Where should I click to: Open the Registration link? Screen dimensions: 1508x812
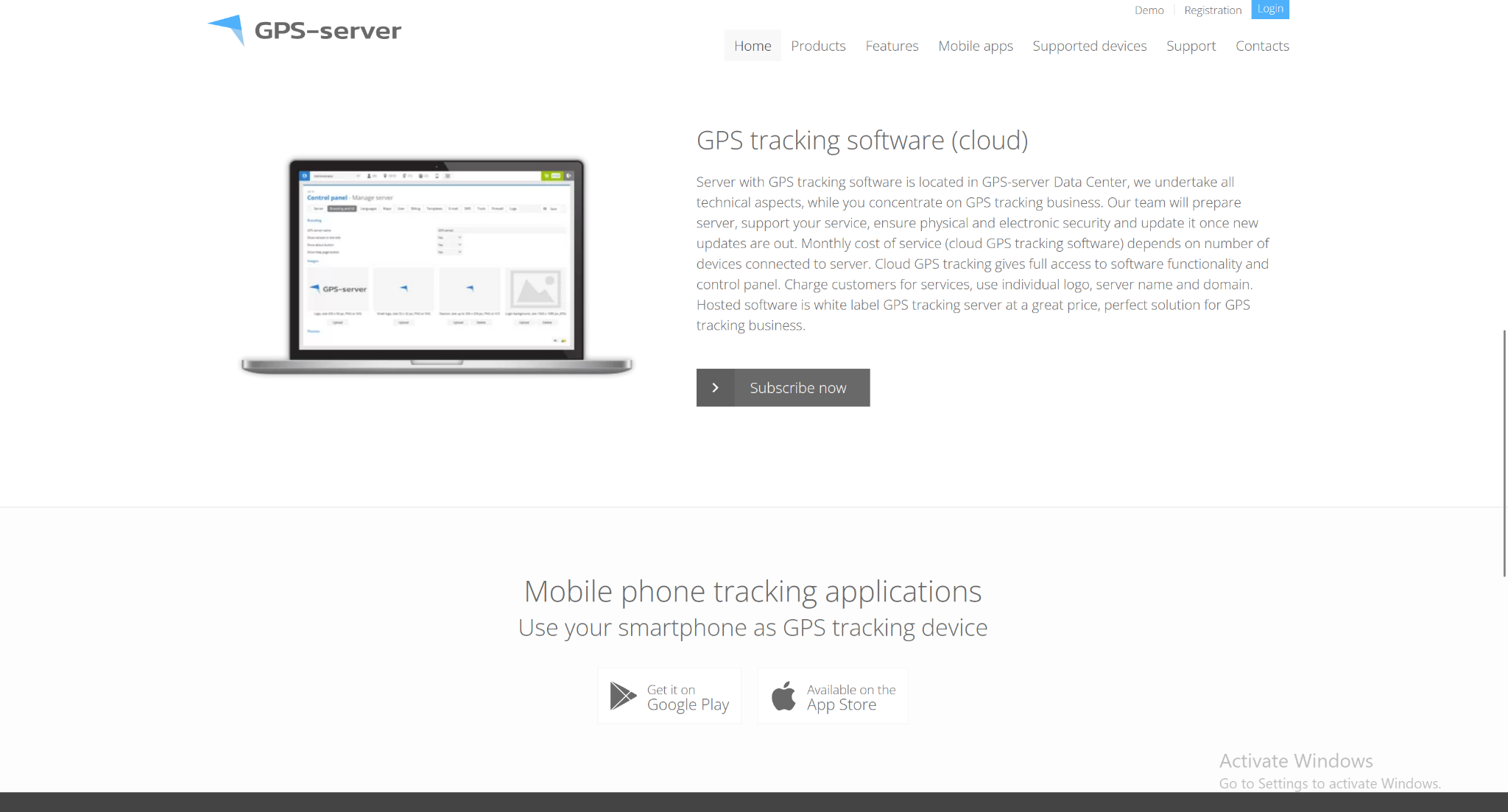[x=1213, y=10]
